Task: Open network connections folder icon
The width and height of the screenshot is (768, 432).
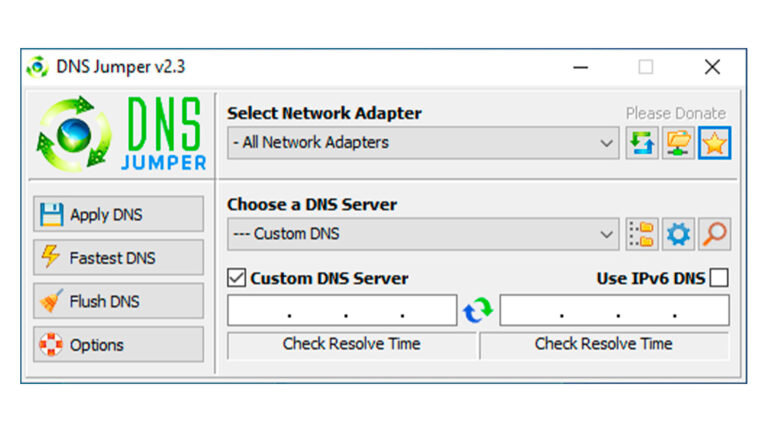Action: tap(678, 143)
